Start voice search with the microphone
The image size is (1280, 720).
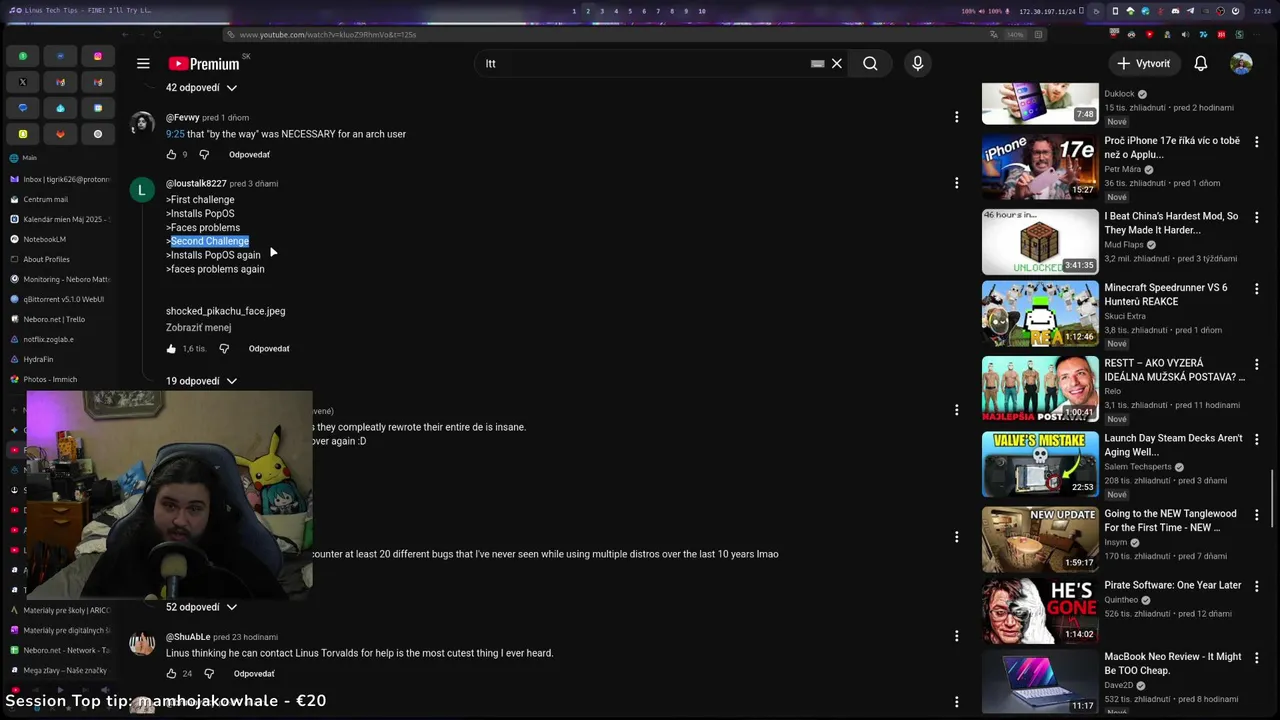pyautogui.click(x=917, y=63)
